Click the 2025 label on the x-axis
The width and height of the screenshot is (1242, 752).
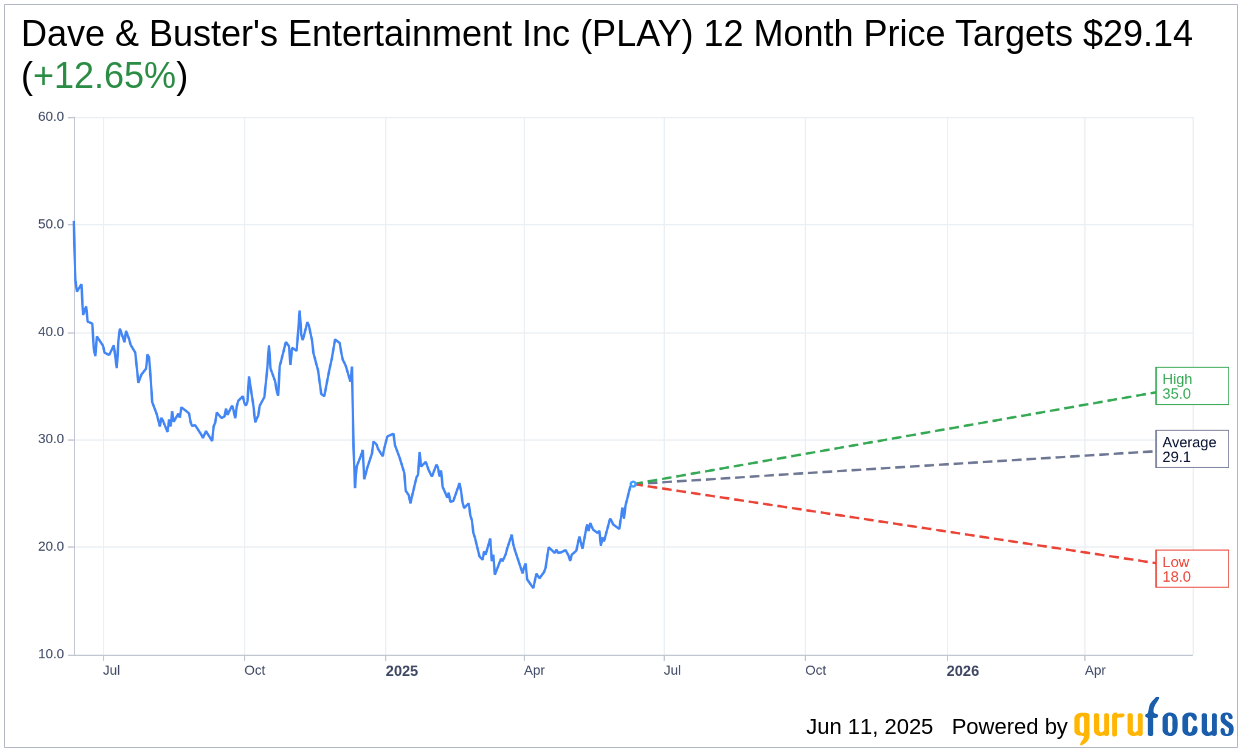pyautogui.click(x=402, y=670)
